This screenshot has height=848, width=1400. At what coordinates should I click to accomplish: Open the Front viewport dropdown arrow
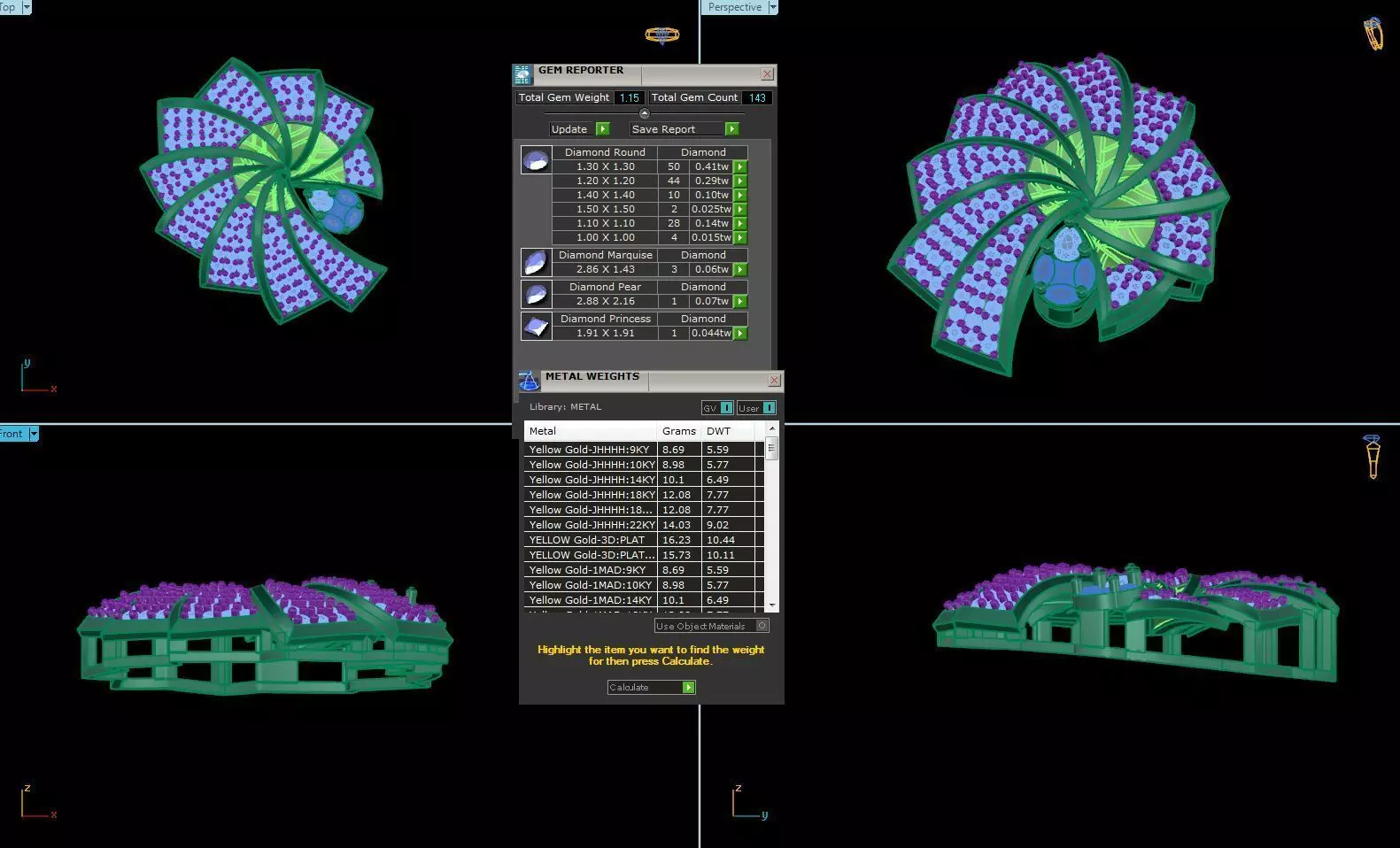pyautogui.click(x=34, y=434)
